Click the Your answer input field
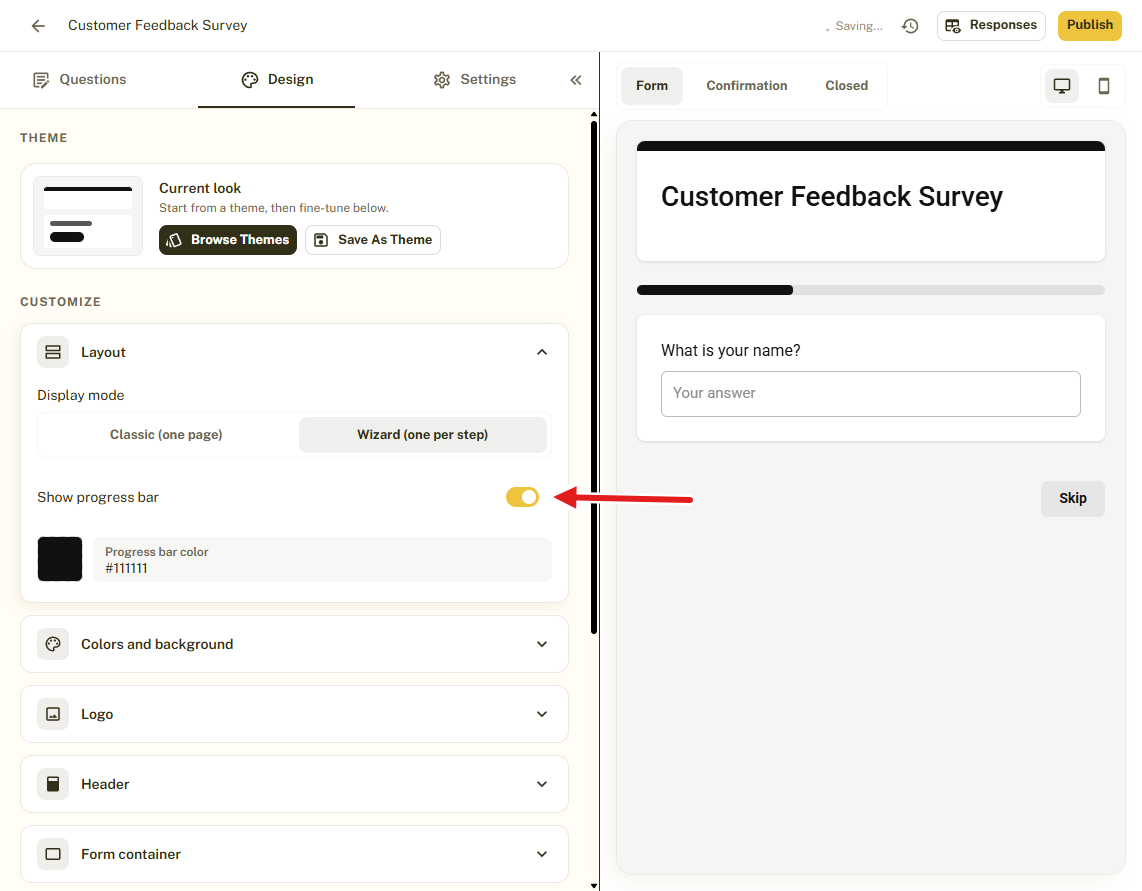Viewport: 1142px width, 891px height. (870, 394)
